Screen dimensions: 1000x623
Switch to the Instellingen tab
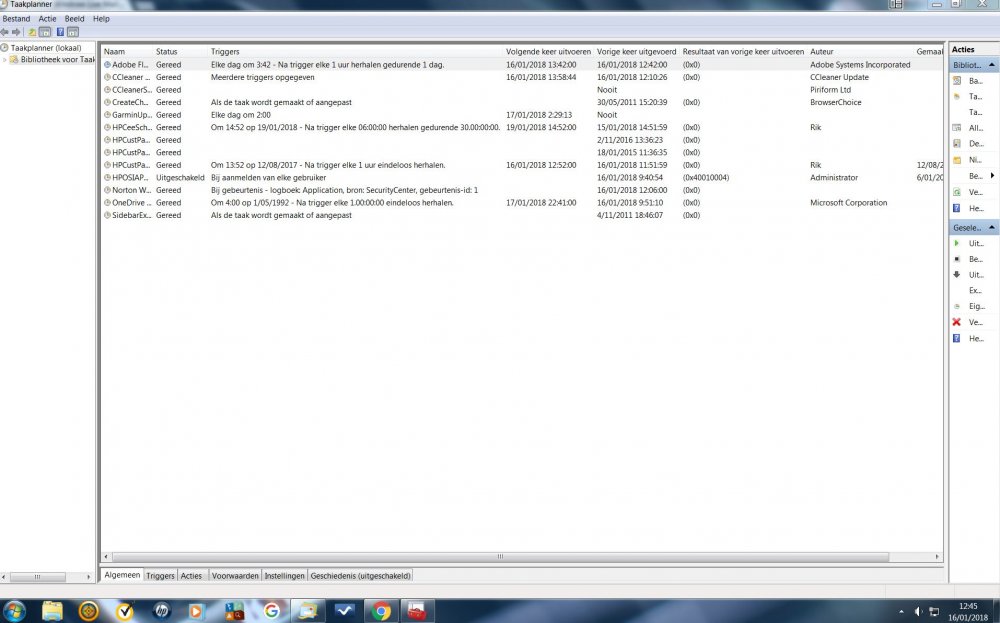coord(284,576)
